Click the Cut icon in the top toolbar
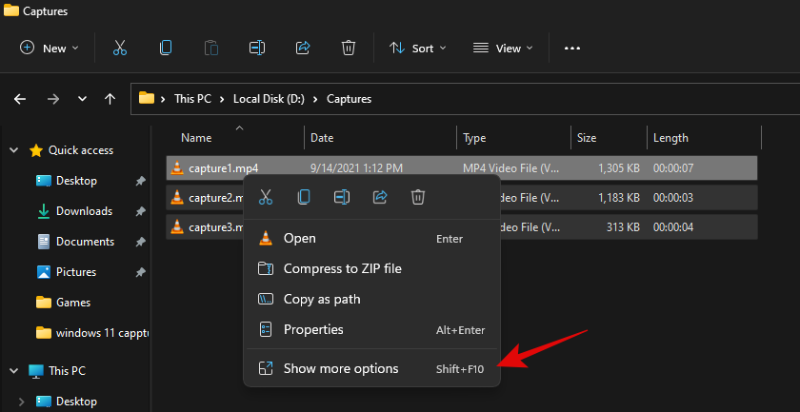 tap(120, 48)
